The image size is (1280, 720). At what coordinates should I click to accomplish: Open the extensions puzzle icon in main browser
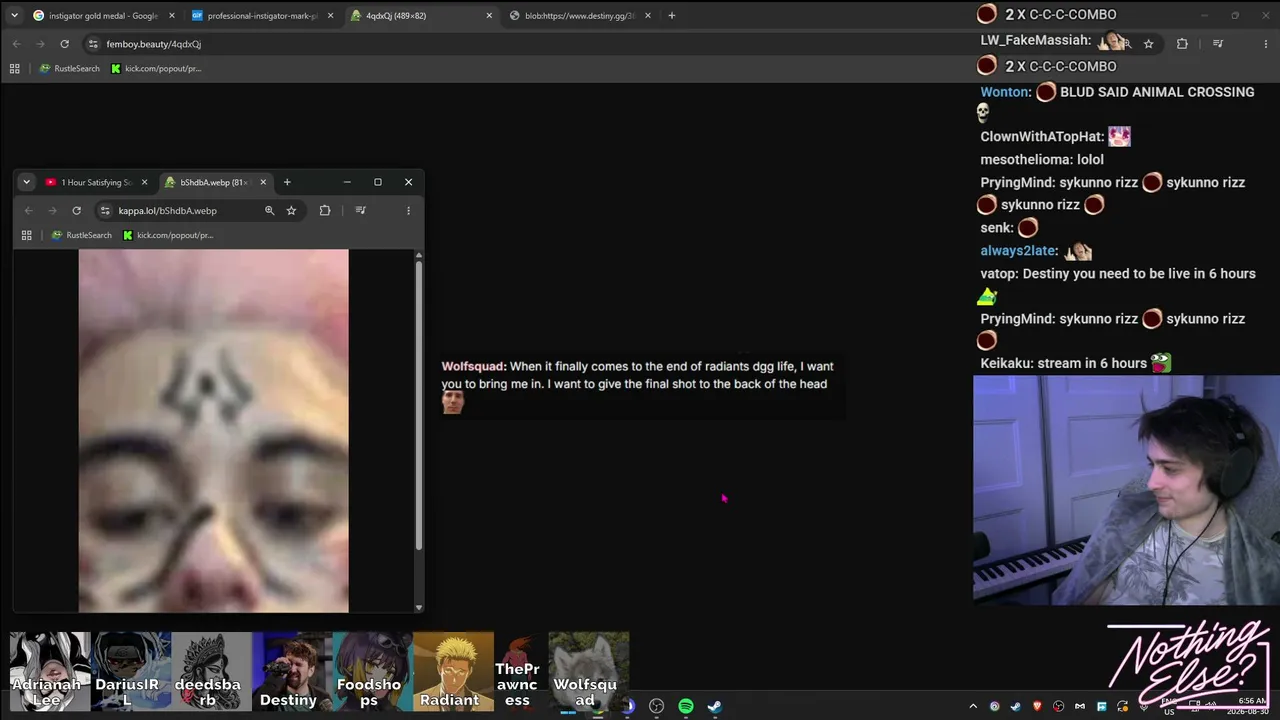[x=1182, y=44]
